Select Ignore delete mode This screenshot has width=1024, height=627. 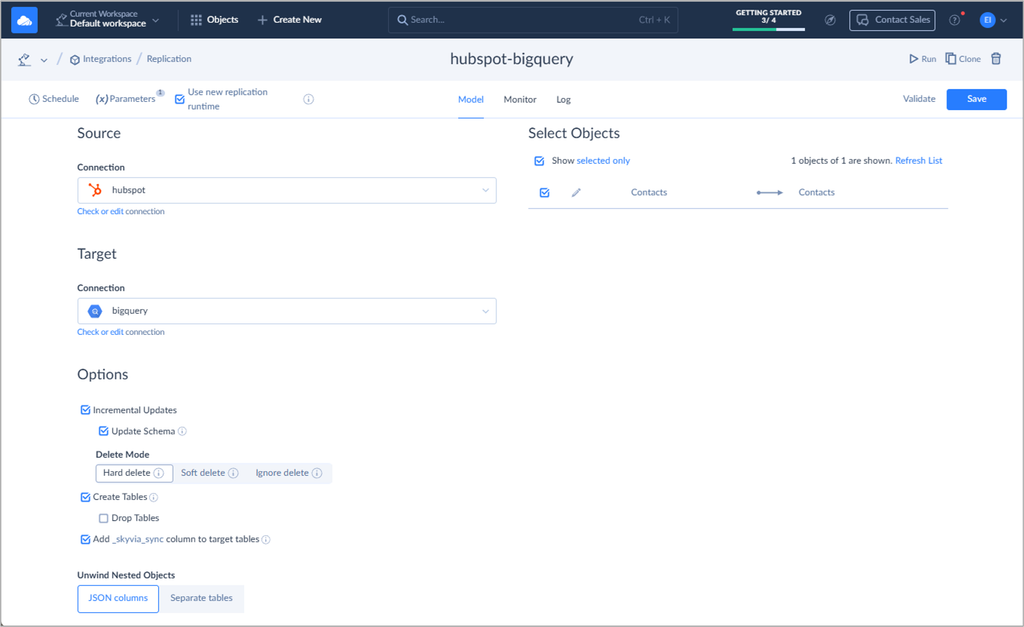(x=289, y=473)
